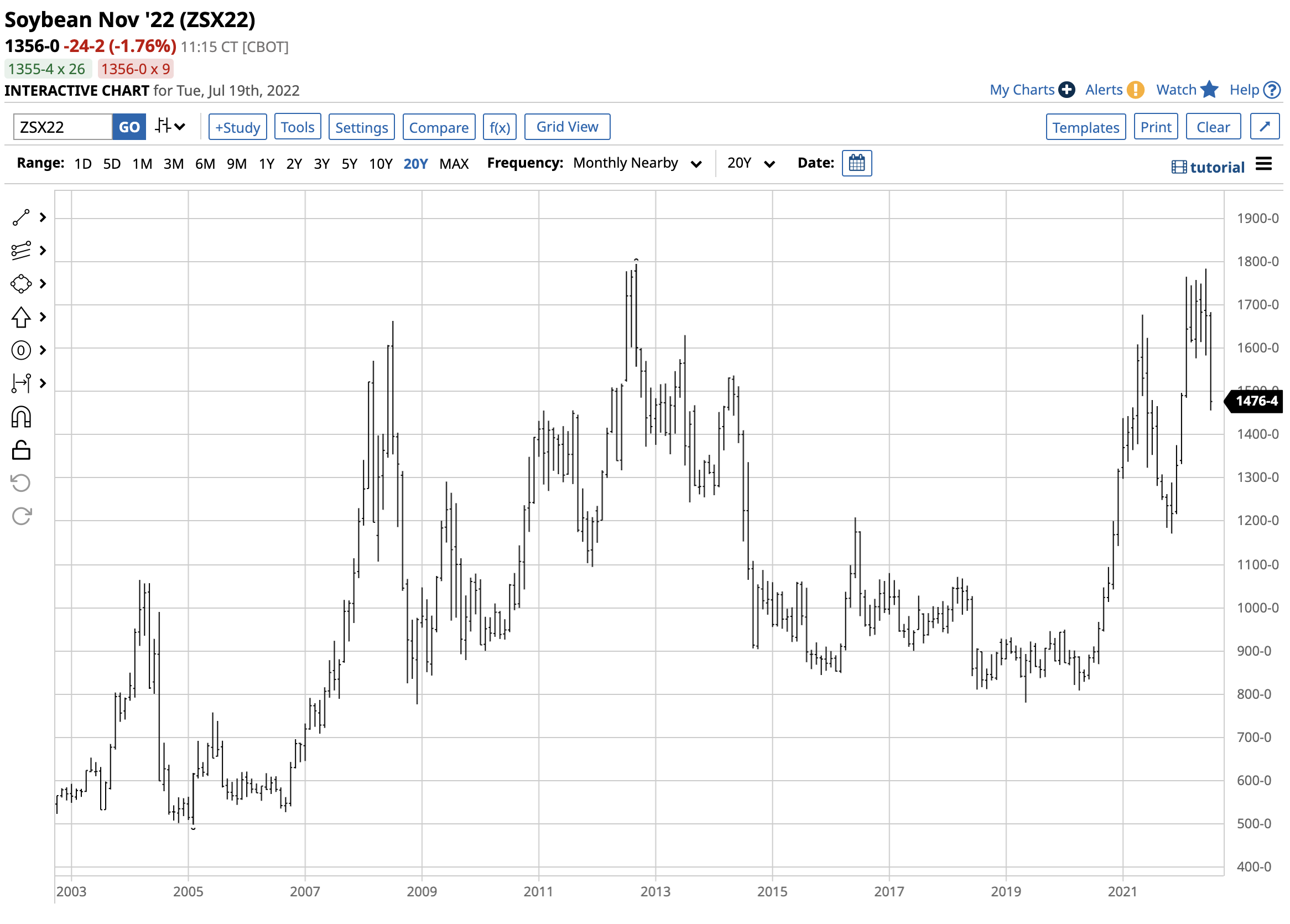Open the Monthly Nearby frequency dropdown
The image size is (1290, 924).
click(638, 164)
